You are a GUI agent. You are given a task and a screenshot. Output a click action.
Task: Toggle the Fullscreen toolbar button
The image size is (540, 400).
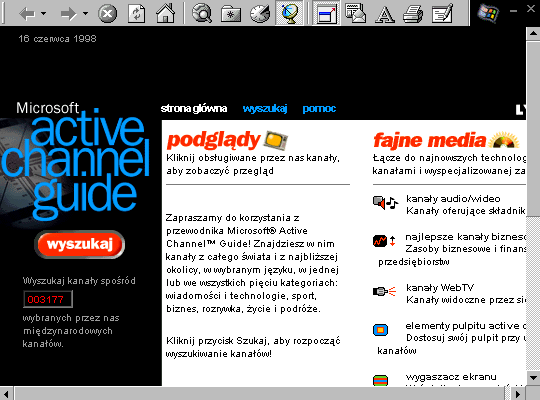326,13
